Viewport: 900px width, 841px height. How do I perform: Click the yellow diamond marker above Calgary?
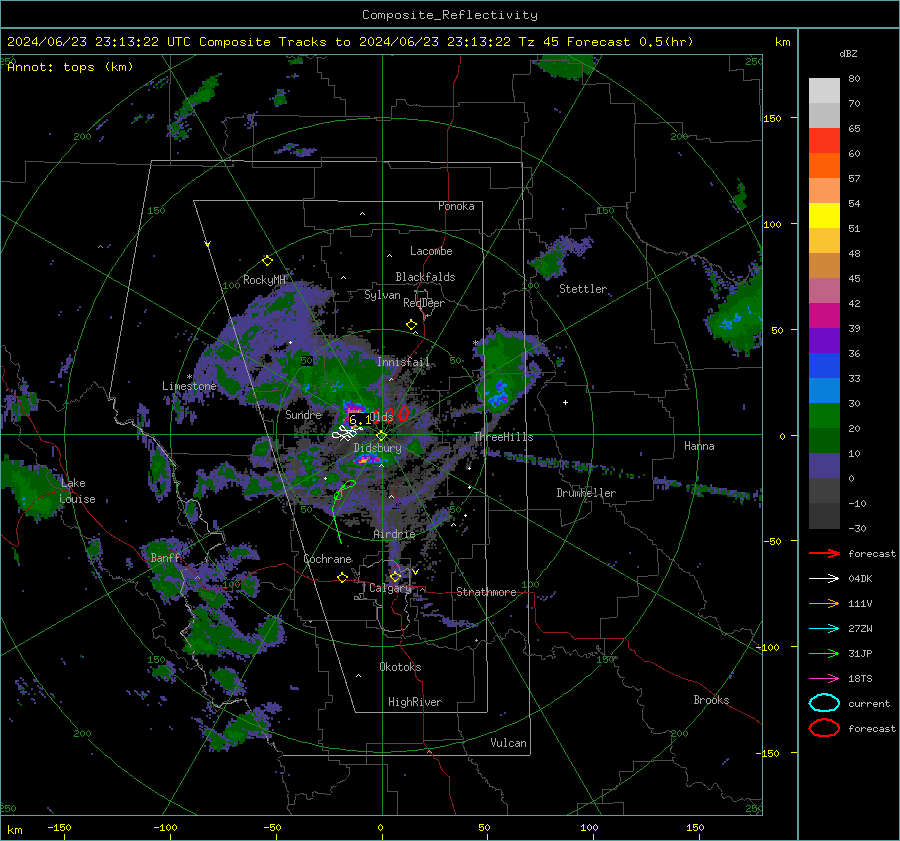click(x=395, y=576)
